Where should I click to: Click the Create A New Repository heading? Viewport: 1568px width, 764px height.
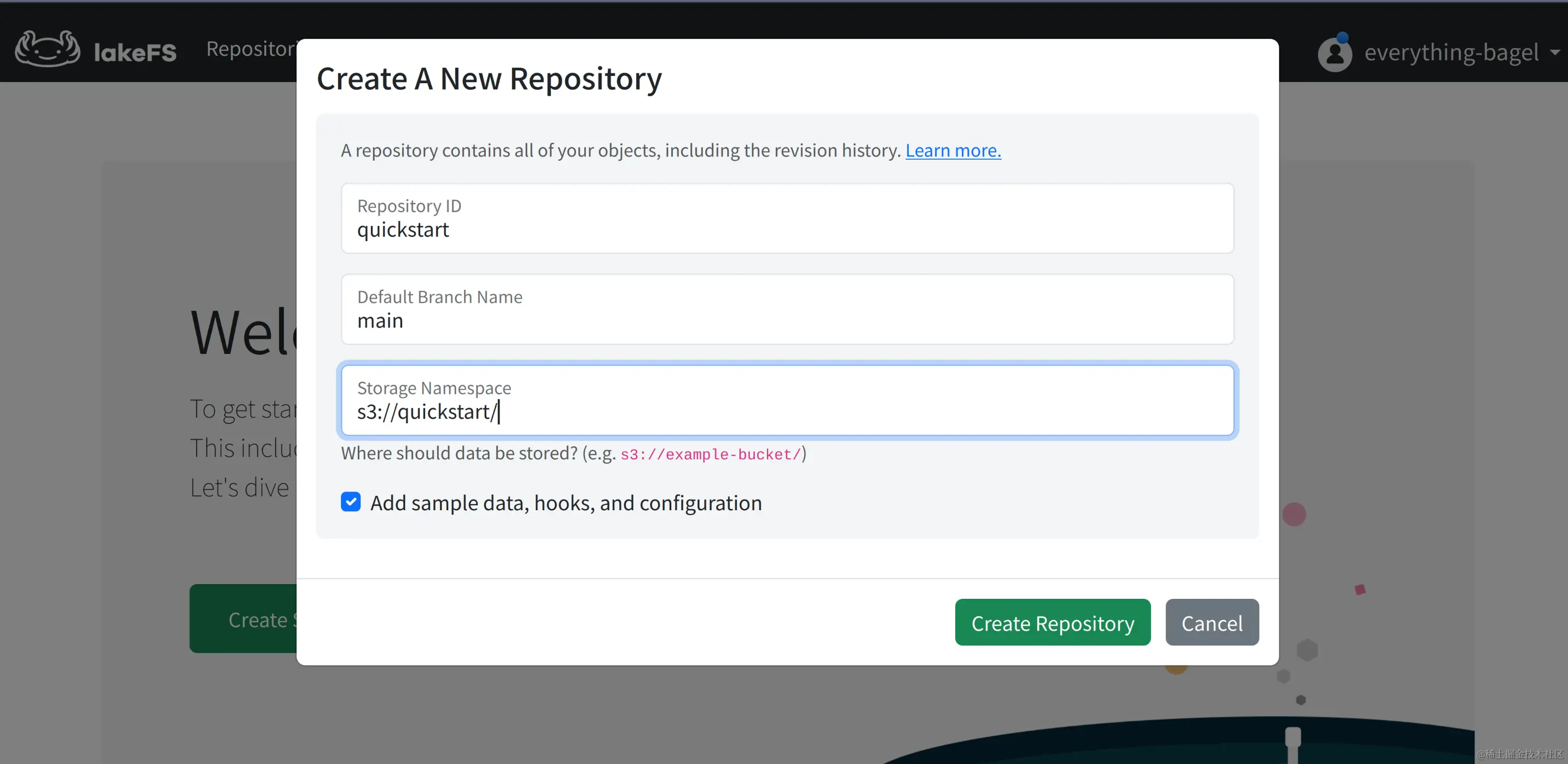coord(489,79)
